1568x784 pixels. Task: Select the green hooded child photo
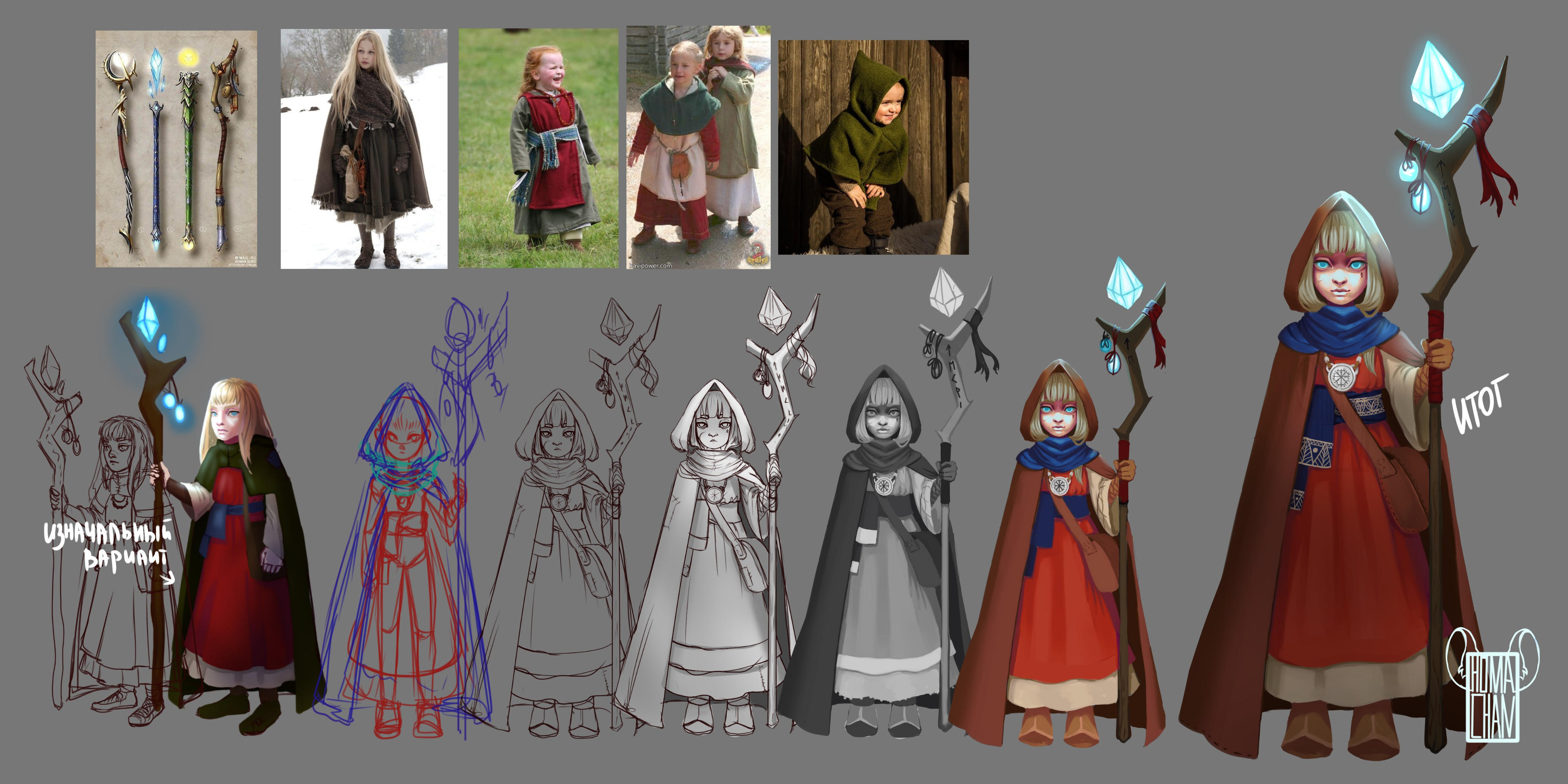[873, 147]
